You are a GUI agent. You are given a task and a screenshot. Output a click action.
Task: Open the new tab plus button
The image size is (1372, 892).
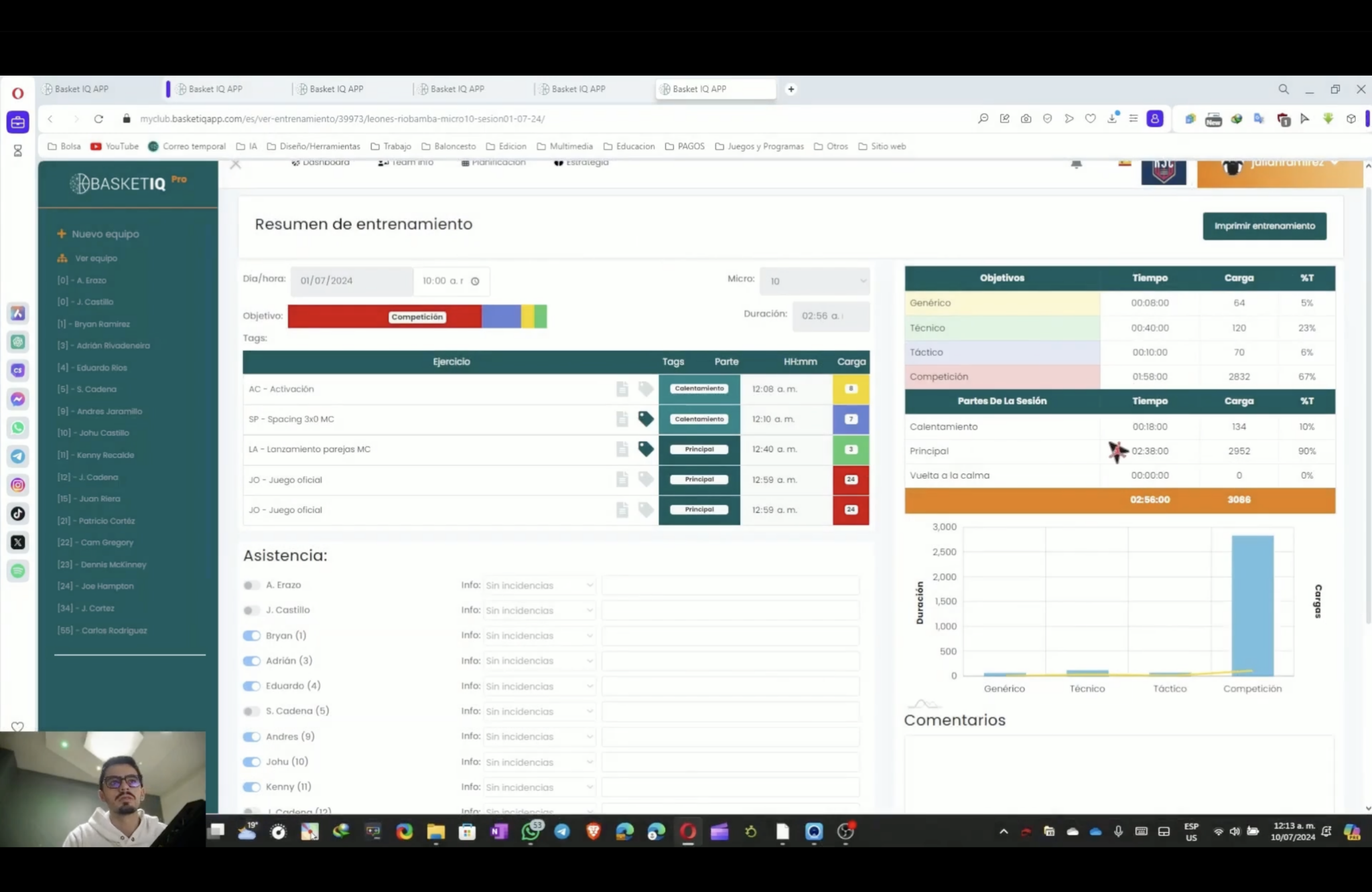pyautogui.click(x=791, y=89)
